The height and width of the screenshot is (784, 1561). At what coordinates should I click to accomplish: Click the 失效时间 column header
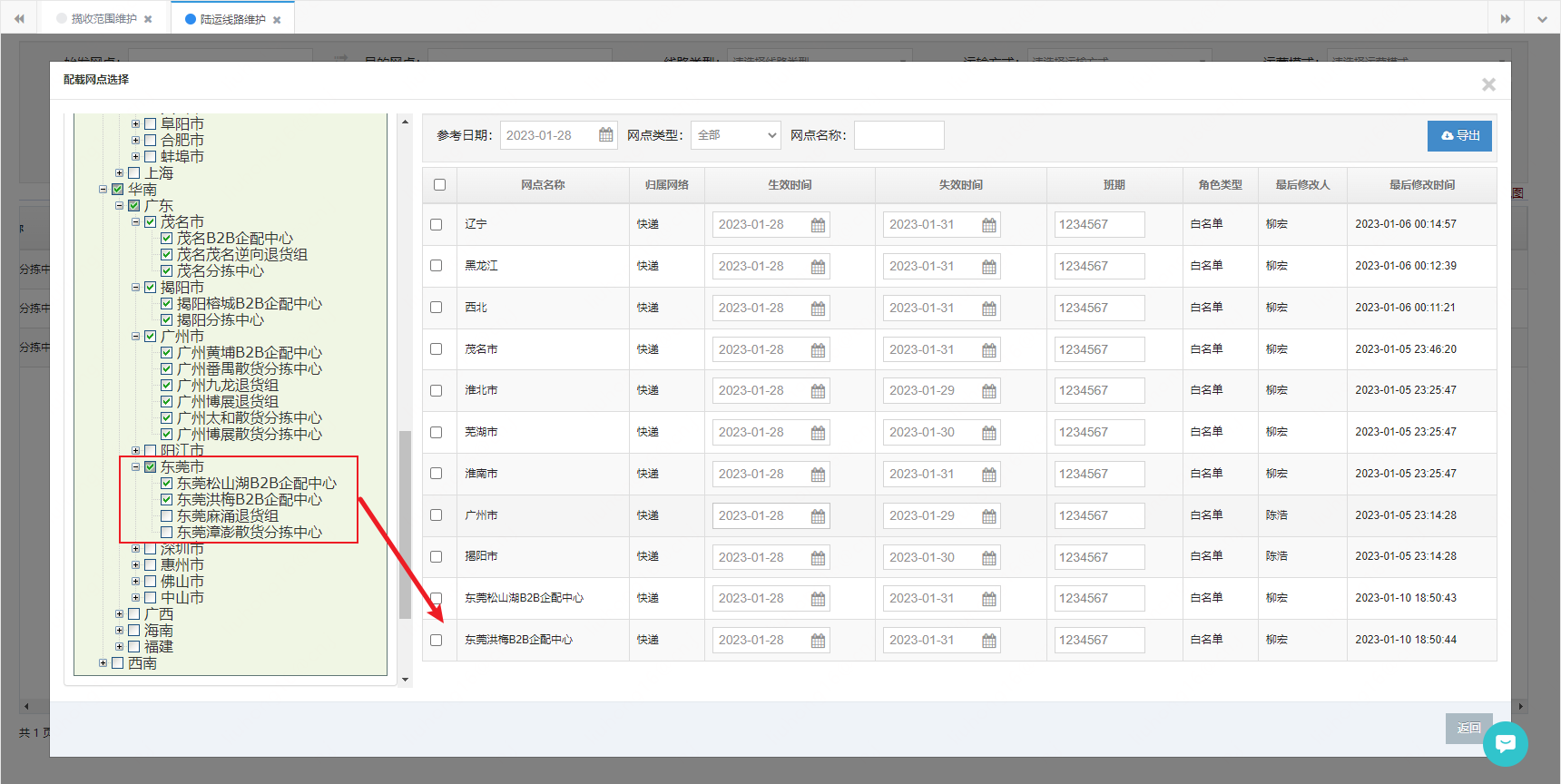click(x=961, y=185)
